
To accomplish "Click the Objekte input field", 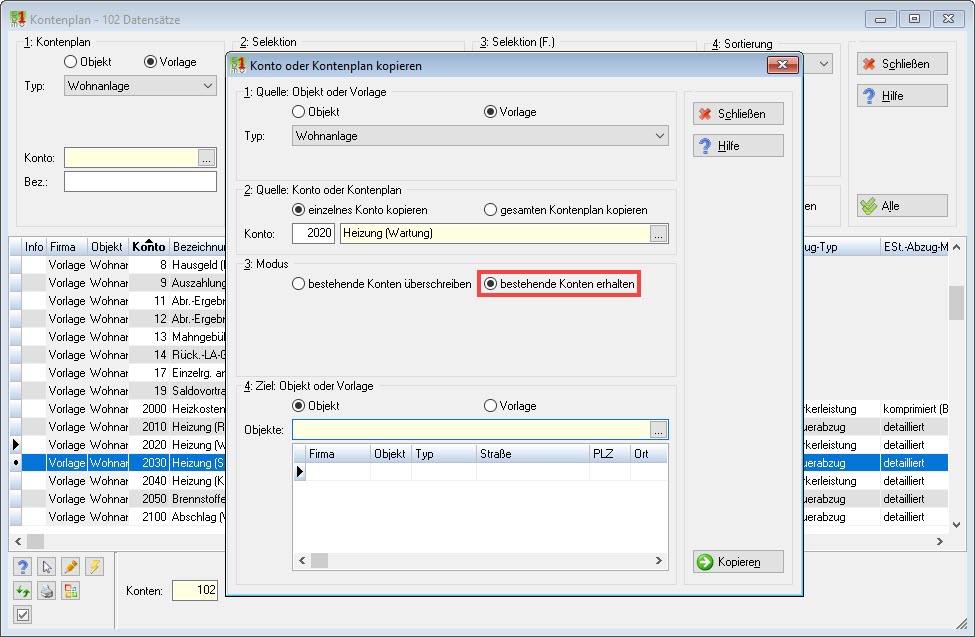I will coord(471,429).
